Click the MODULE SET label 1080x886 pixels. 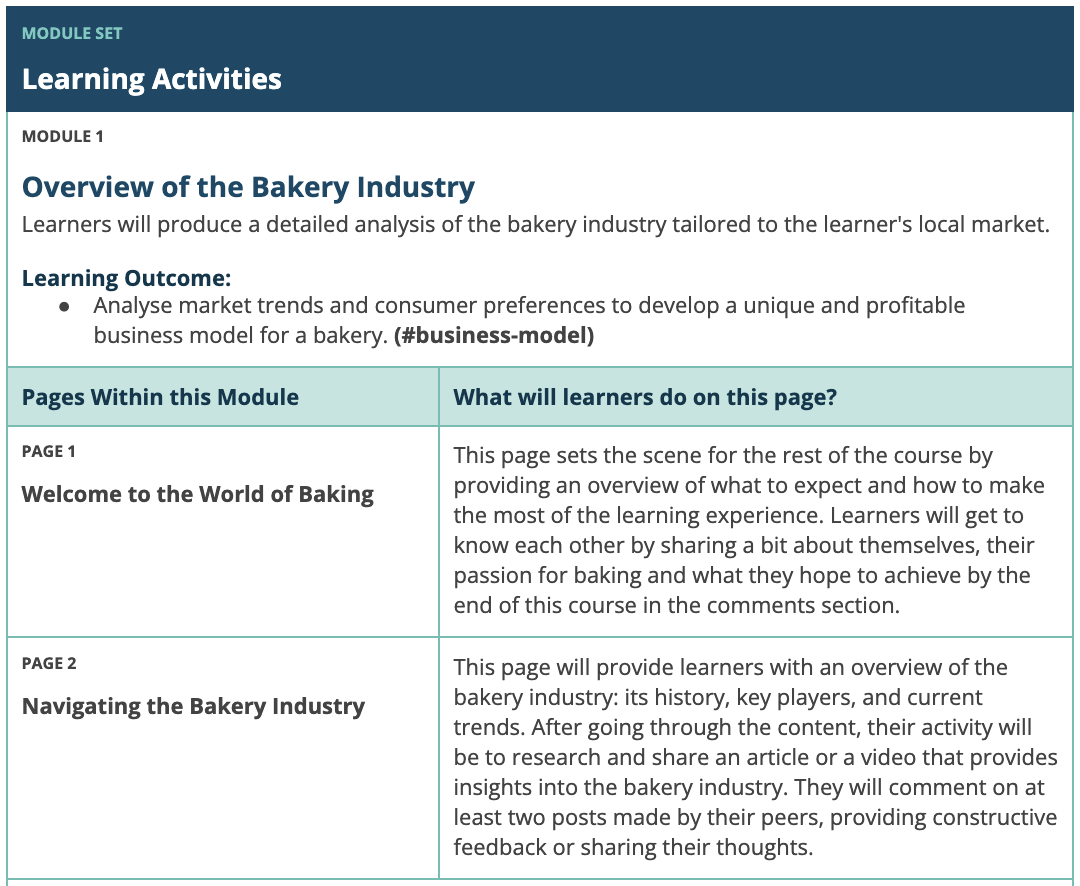point(72,33)
